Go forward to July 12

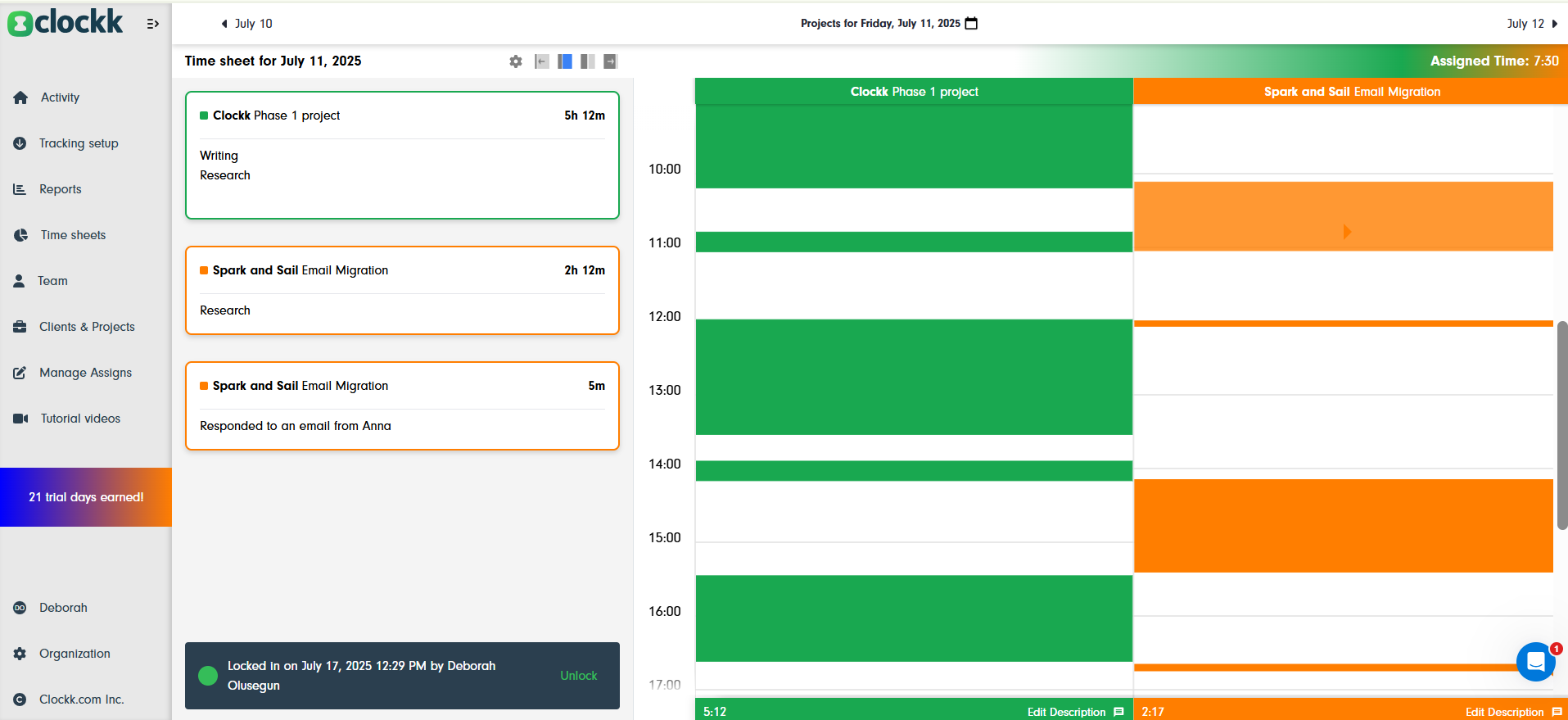[1532, 24]
